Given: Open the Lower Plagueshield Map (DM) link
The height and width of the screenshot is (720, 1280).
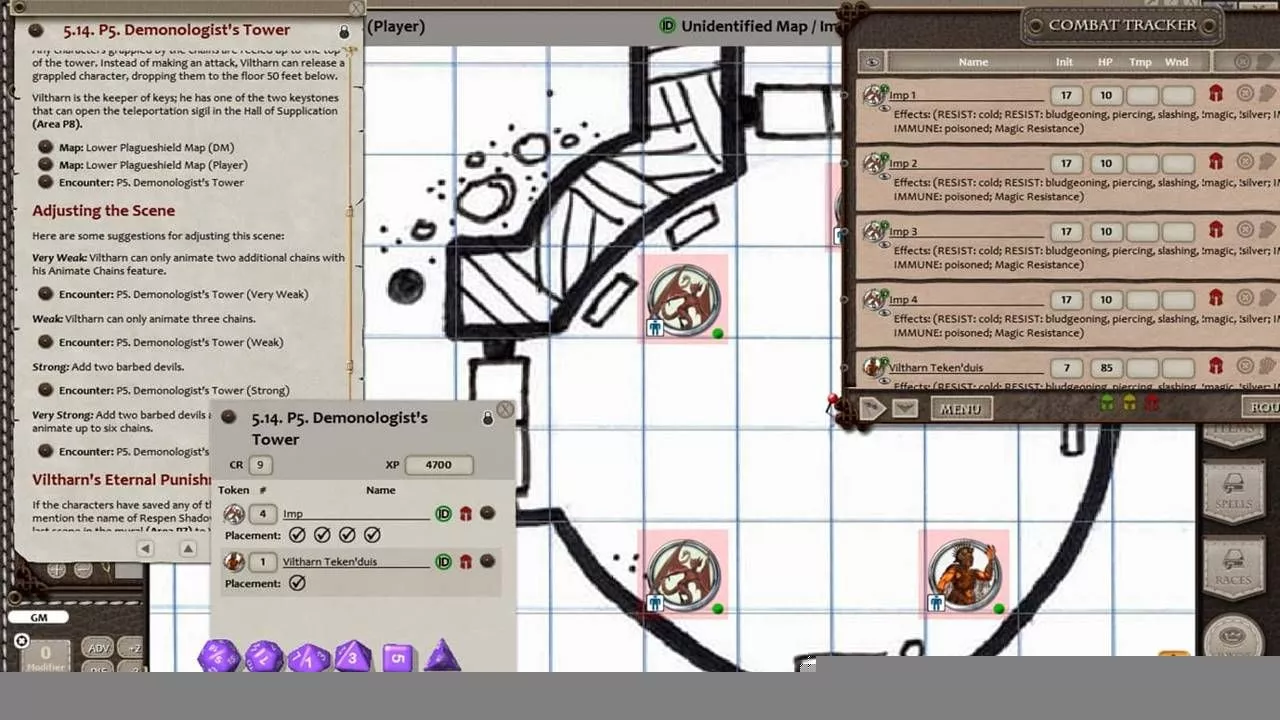Looking at the screenshot, I should 45,147.
